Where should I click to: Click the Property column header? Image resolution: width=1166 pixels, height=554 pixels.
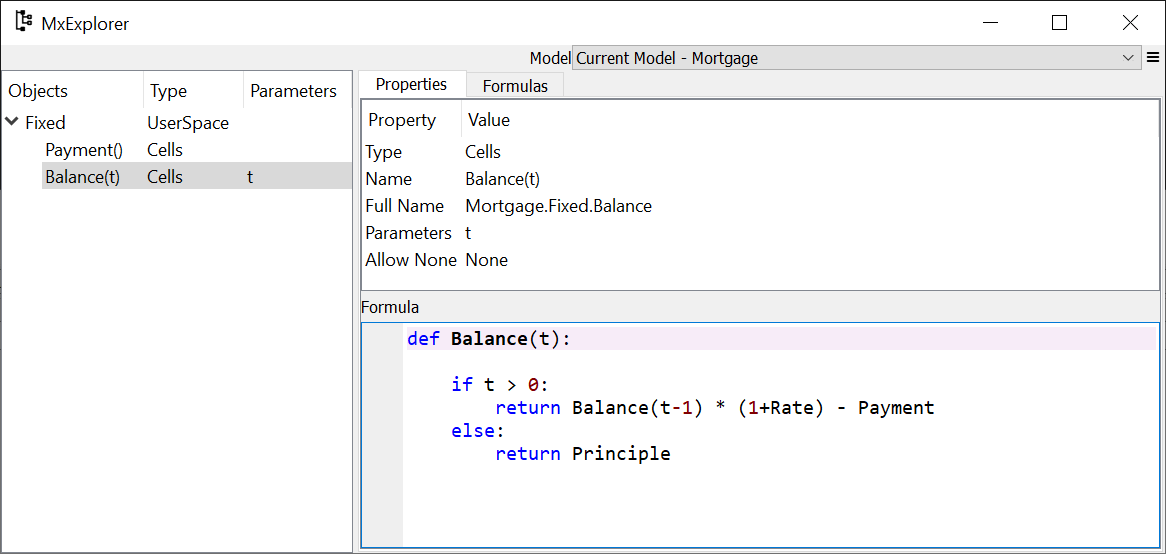click(x=402, y=120)
